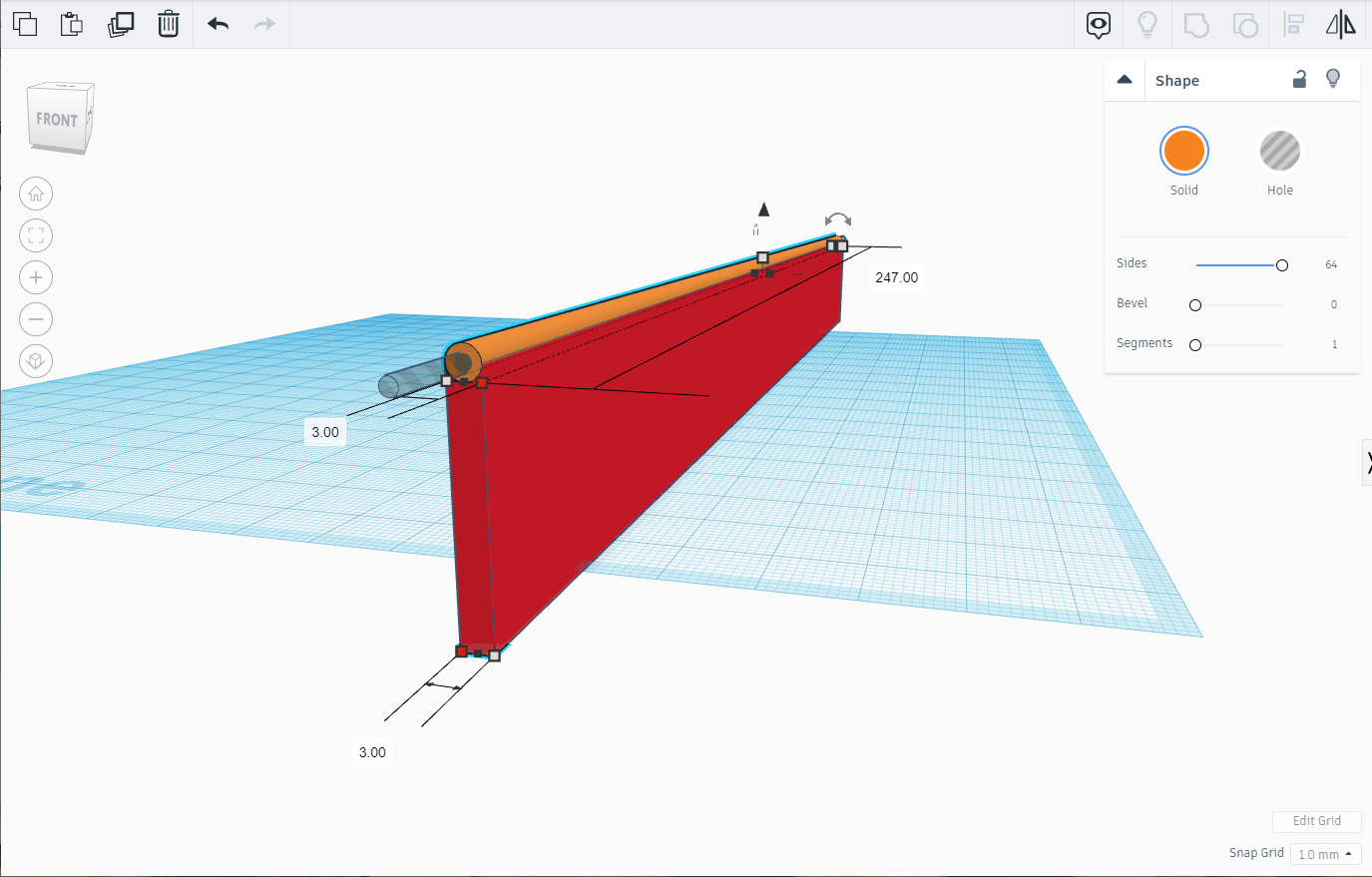Open the Edit Grid settings
Viewport: 1372px width, 877px height.
pyautogui.click(x=1317, y=821)
